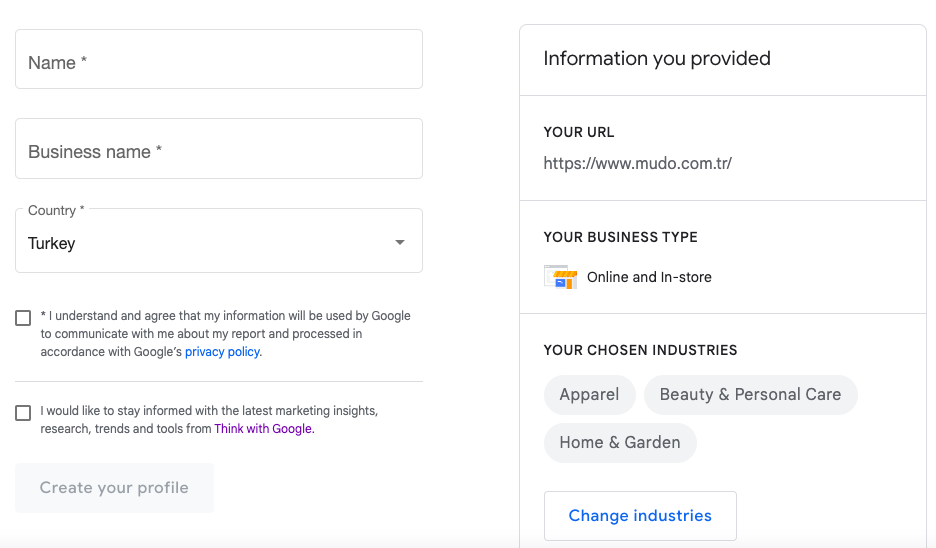Click the Information you provided heading
Viewport: 936px width, 548px height.
[x=657, y=59]
